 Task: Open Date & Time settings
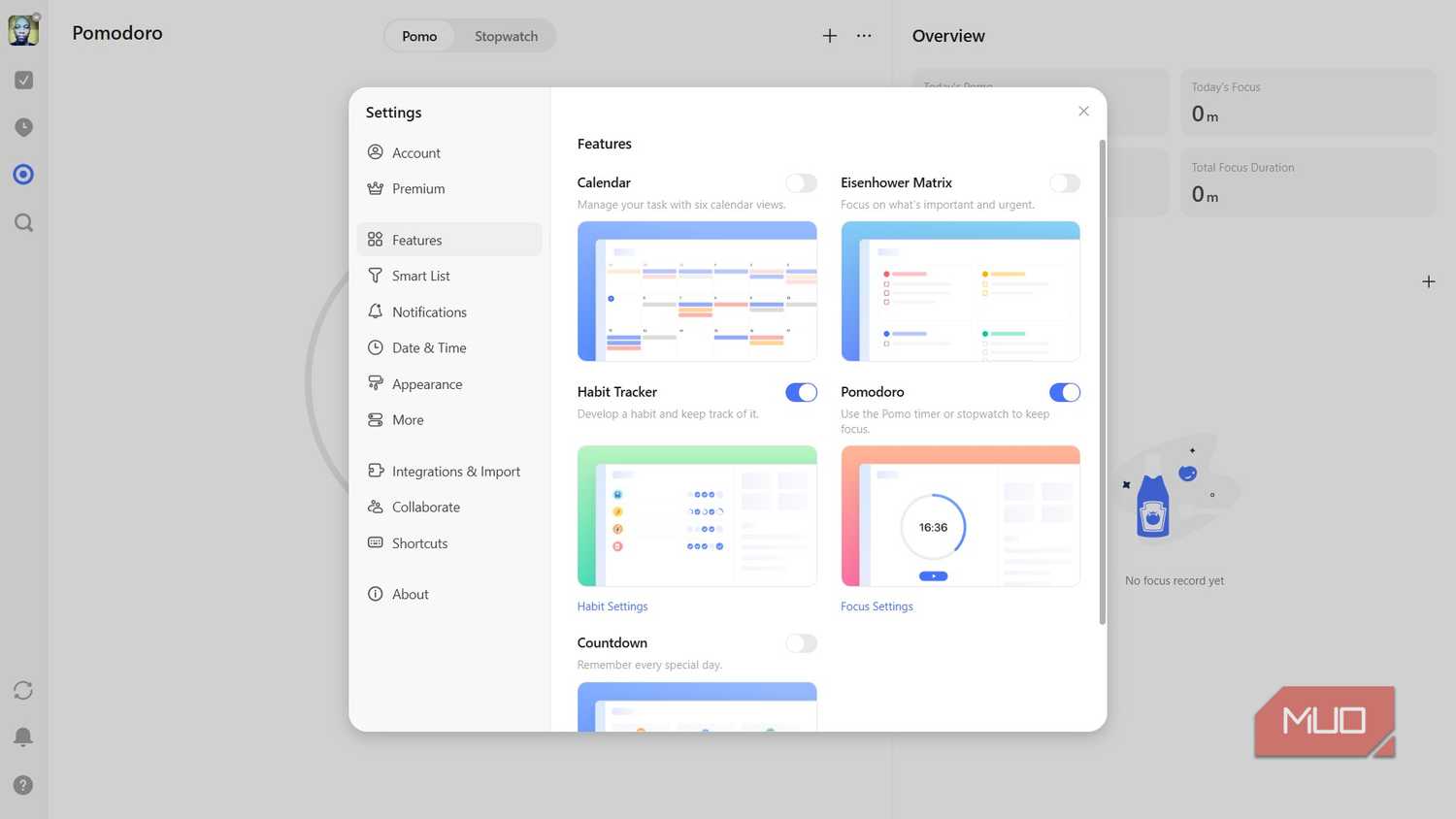coord(449,347)
